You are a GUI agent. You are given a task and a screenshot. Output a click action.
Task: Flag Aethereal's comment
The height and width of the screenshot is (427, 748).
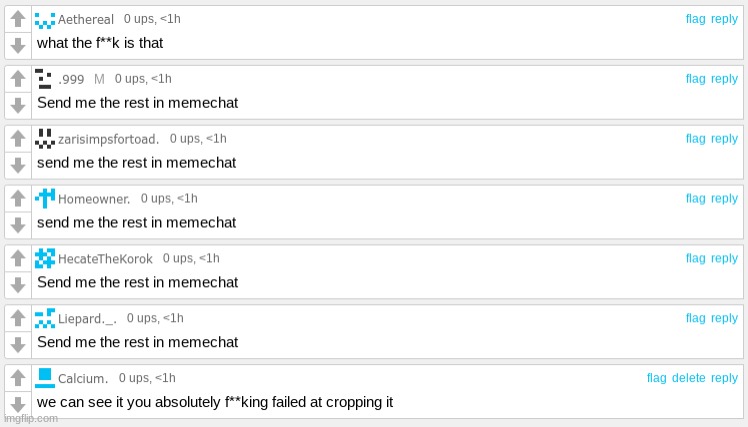696,19
